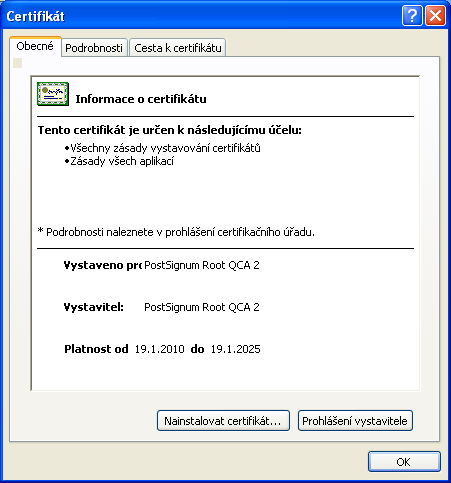Click the certificate icon image

(53, 94)
